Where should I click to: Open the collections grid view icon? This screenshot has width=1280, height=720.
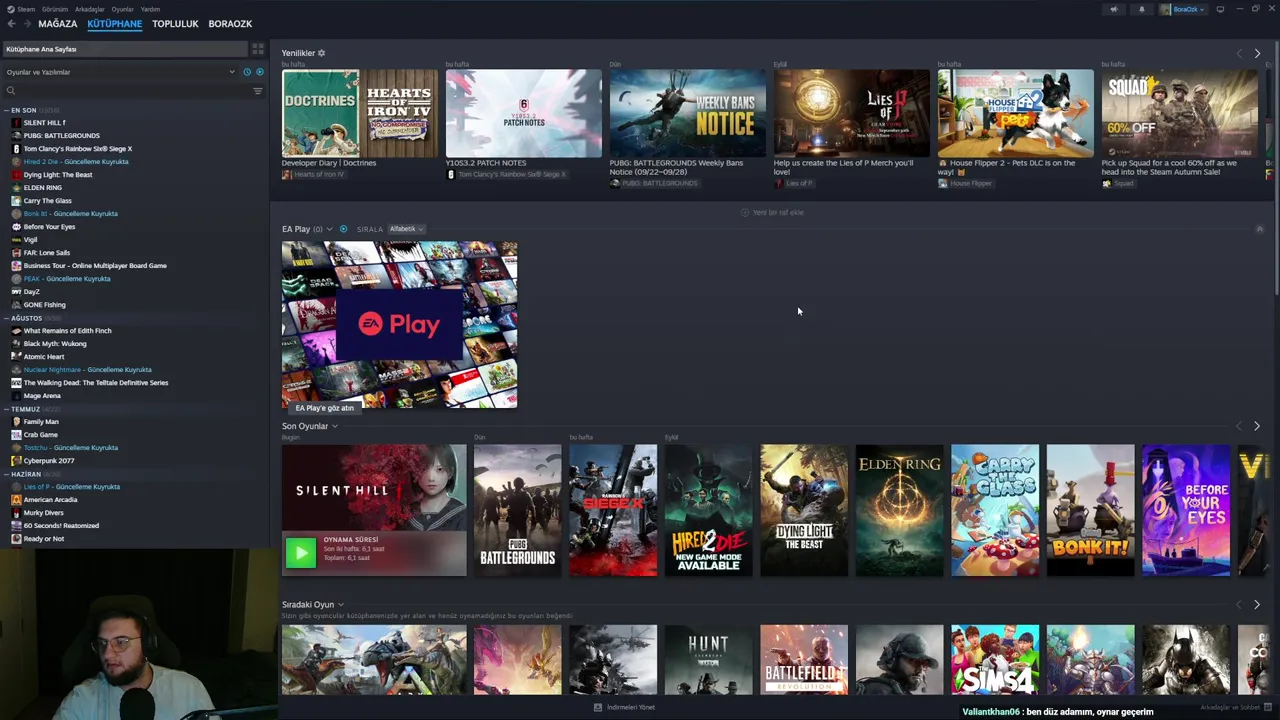click(x=257, y=49)
